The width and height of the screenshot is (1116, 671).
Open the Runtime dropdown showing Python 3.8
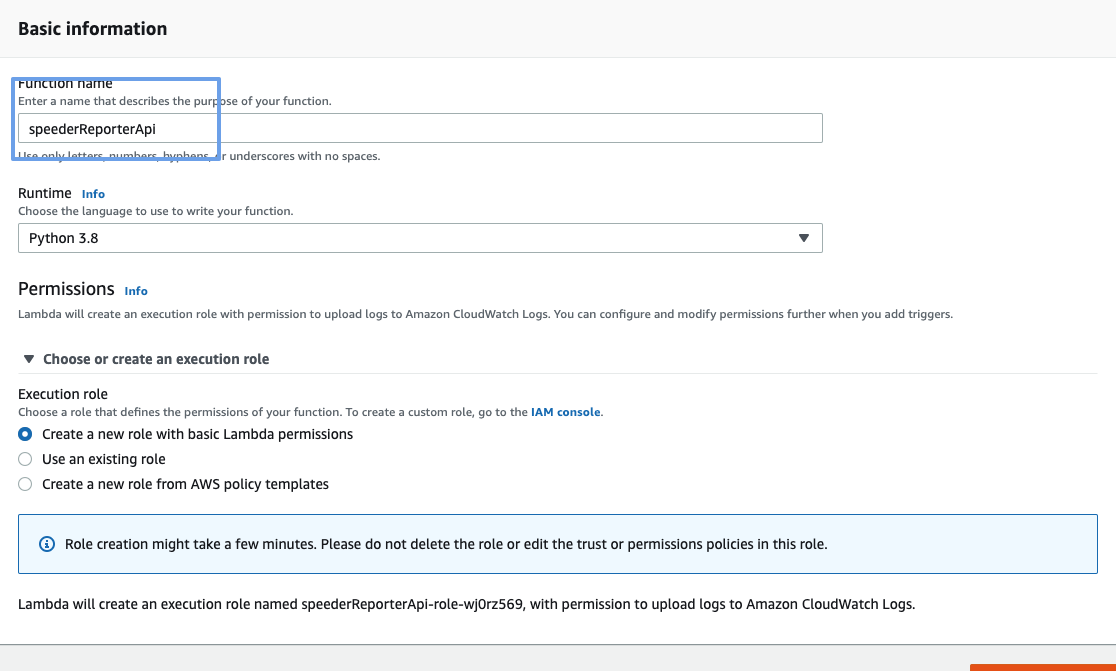420,238
